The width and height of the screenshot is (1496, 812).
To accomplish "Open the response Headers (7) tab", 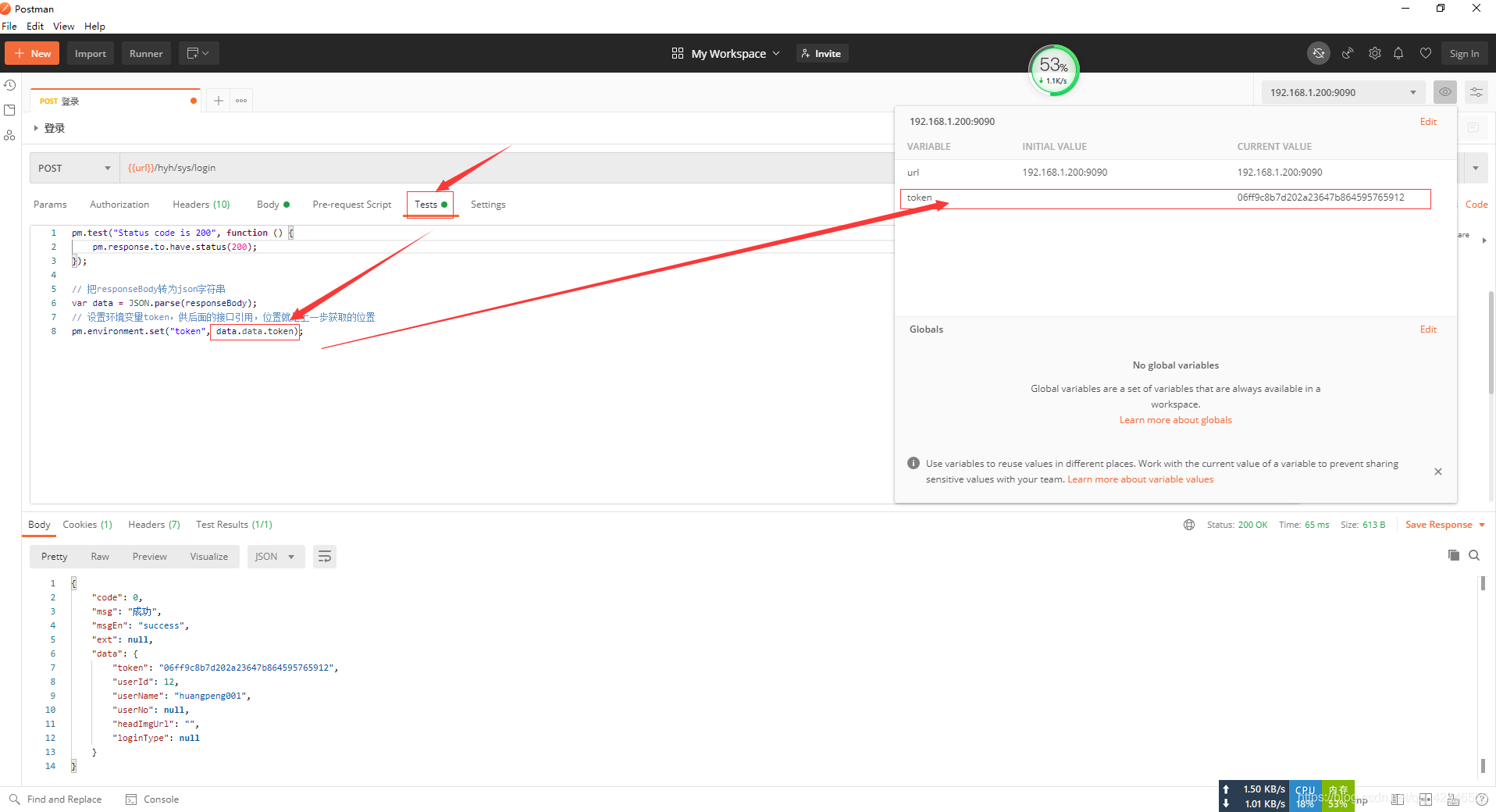I will (154, 525).
